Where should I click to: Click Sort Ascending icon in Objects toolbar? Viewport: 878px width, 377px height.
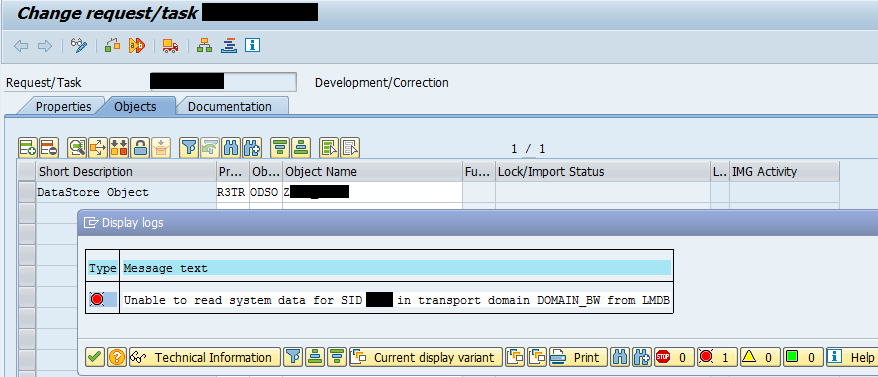point(279,148)
